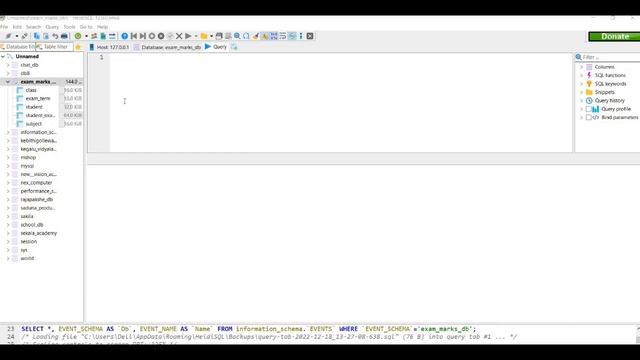Open the run query dropdown arrow
640x360 pixels.
[196, 36]
